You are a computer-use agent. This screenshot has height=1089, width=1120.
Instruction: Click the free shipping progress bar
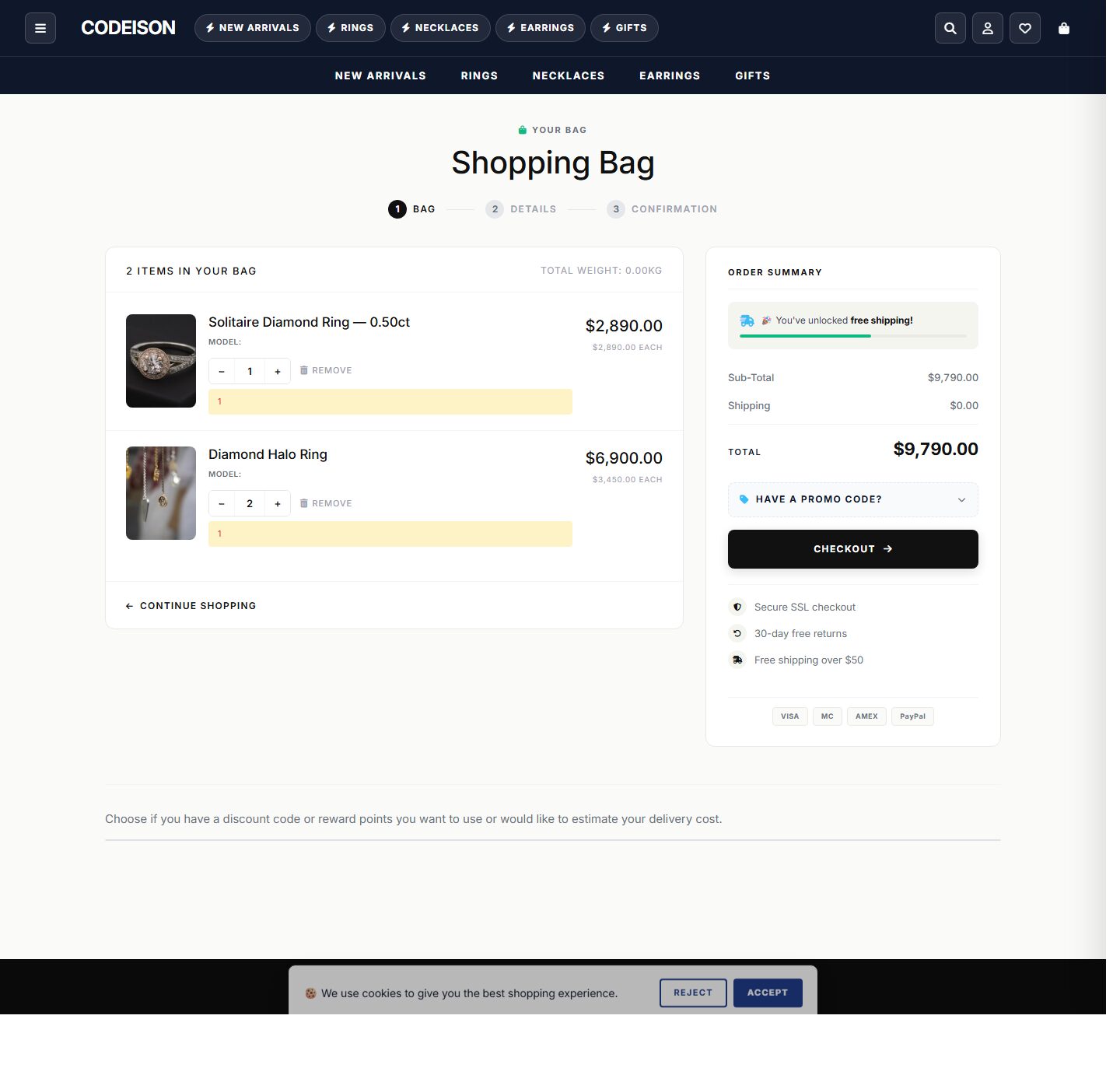point(853,336)
